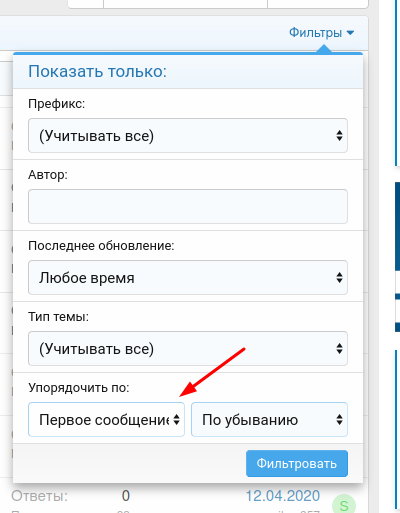Screen dimensions: 400x513
Task: Open the Первое сообщение sort dropdown
Action: coord(106,420)
